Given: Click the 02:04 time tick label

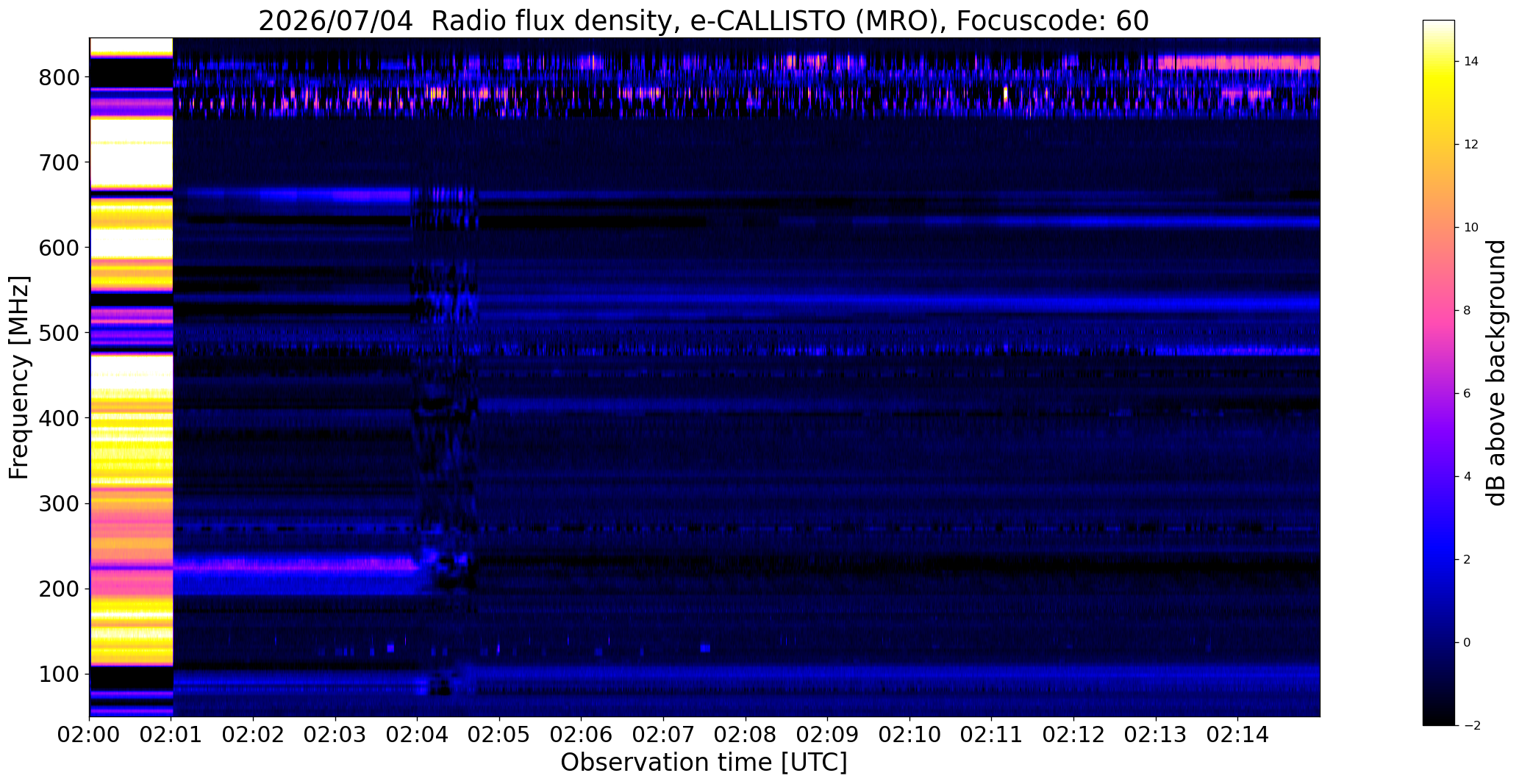Looking at the screenshot, I should coord(418,735).
